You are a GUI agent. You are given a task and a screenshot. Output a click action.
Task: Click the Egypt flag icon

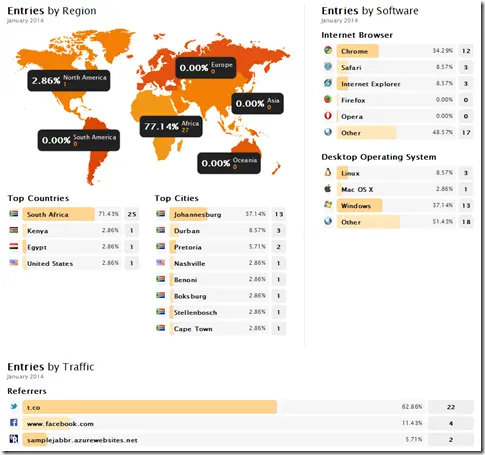[14, 246]
